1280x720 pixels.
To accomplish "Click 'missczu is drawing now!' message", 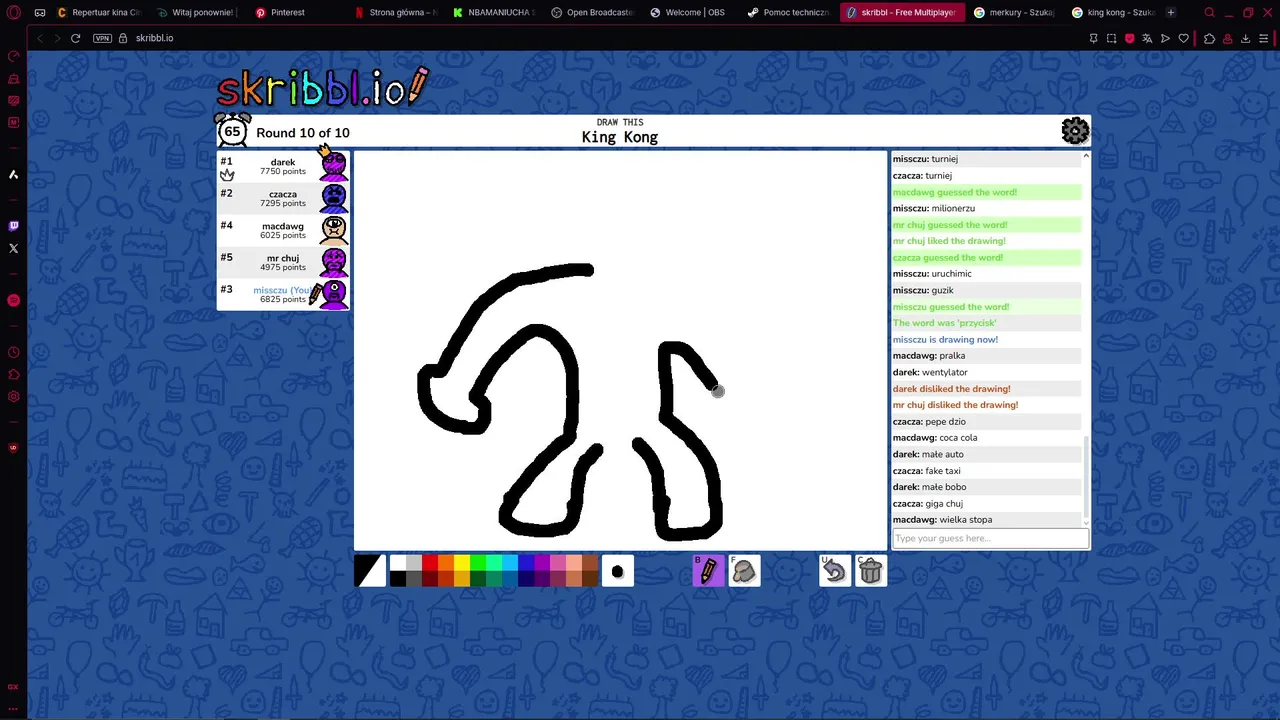I will 945,339.
